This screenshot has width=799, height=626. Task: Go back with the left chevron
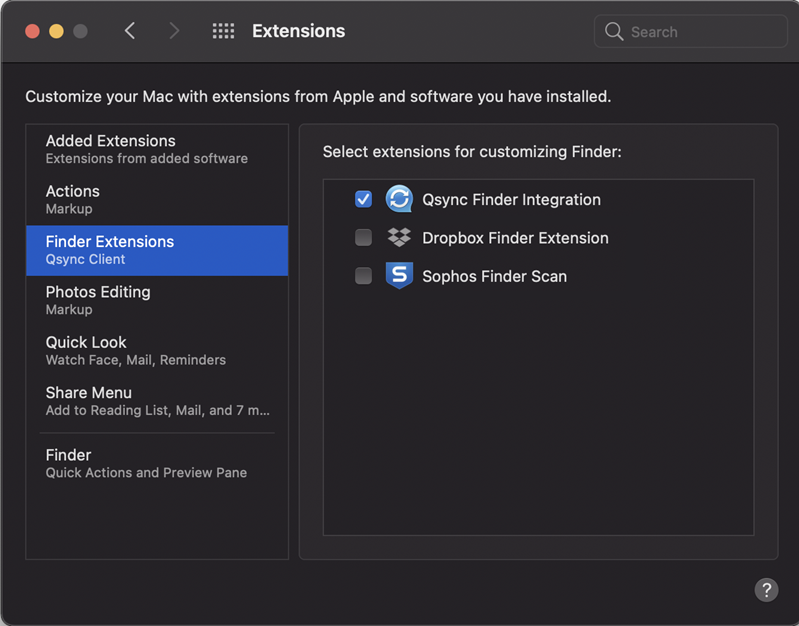130,31
